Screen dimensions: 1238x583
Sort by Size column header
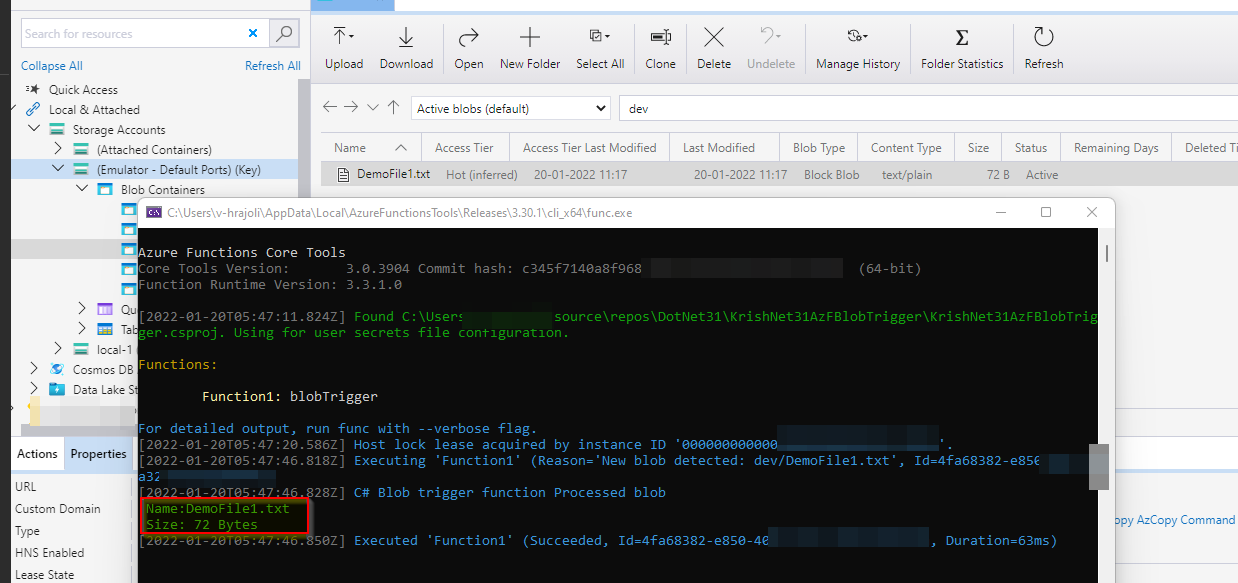tap(978, 148)
